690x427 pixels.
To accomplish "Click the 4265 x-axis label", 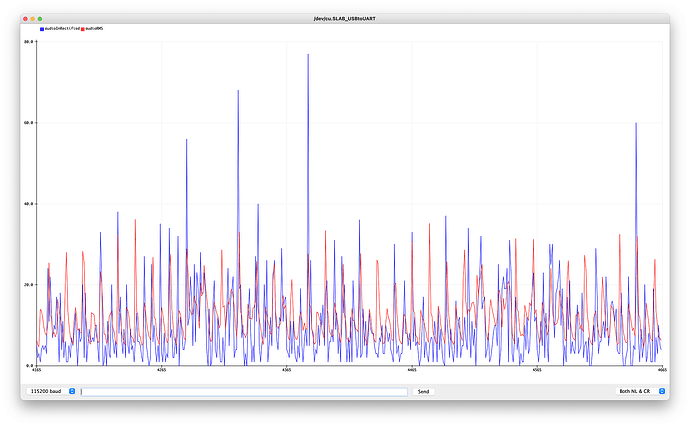I will point(161,370).
